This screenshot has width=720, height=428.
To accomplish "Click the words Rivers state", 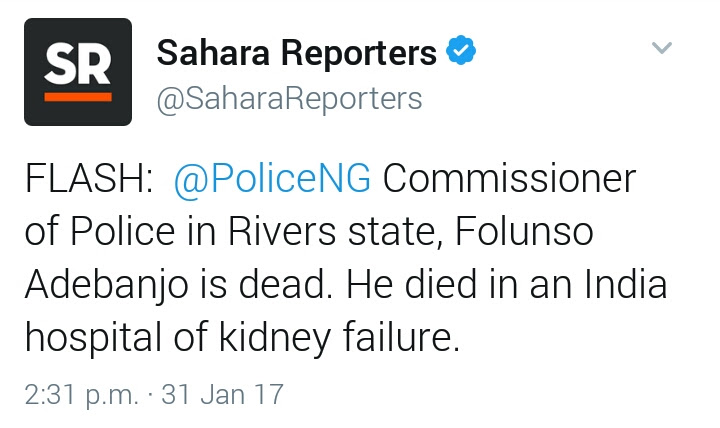I will click(332, 231).
